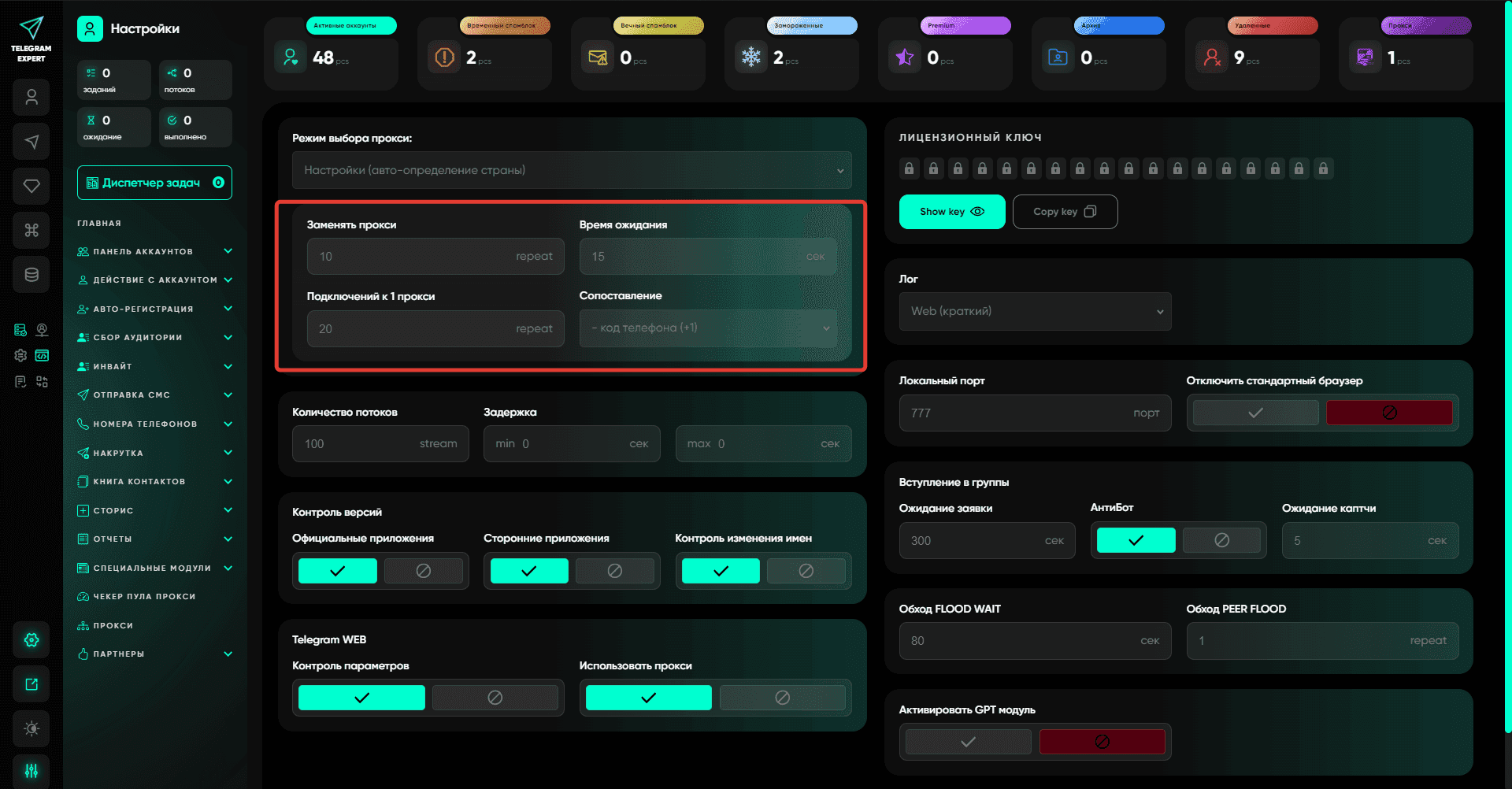The image size is (1512, 789).
Task: Disable official applications version control
Action: (423, 571)
